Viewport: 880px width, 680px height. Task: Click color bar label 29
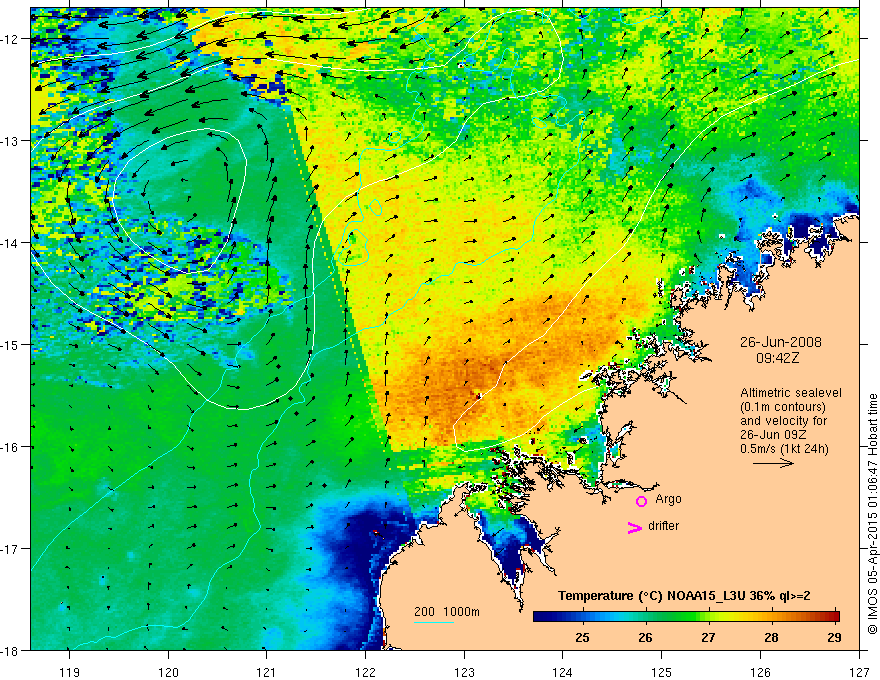point(835,637)
